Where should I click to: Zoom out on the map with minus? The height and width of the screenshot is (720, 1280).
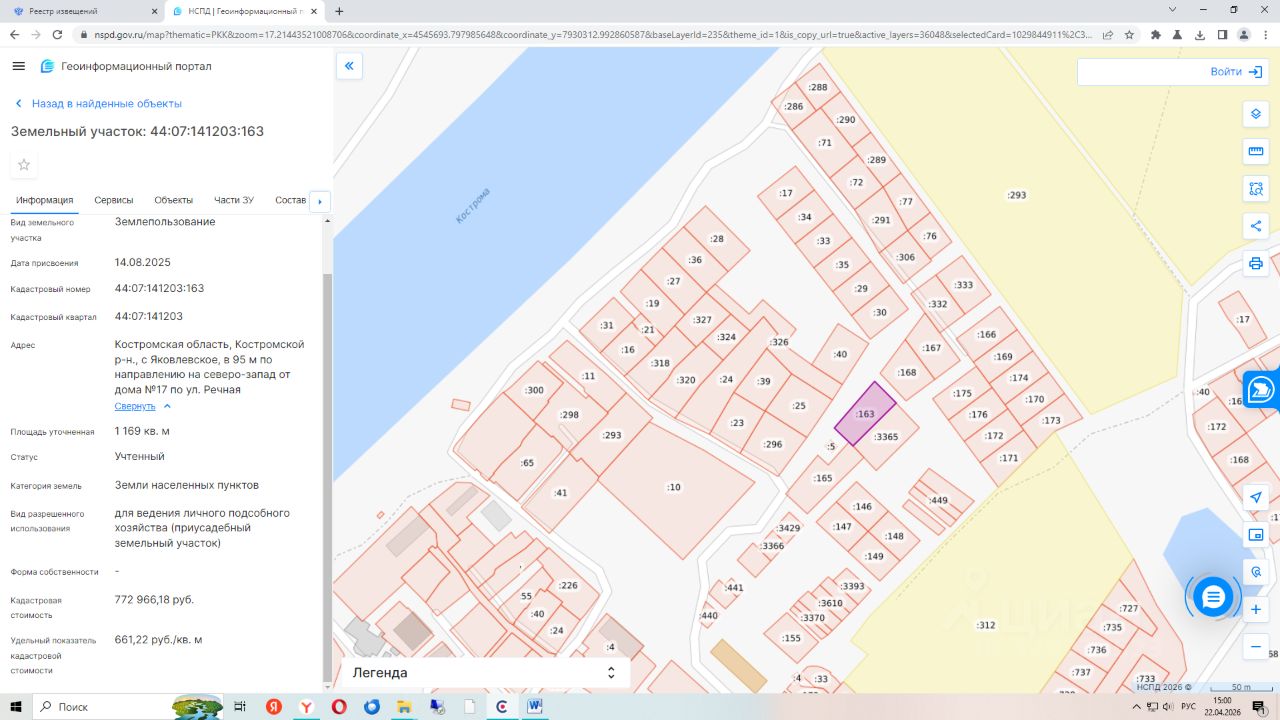coord(1256,647)
